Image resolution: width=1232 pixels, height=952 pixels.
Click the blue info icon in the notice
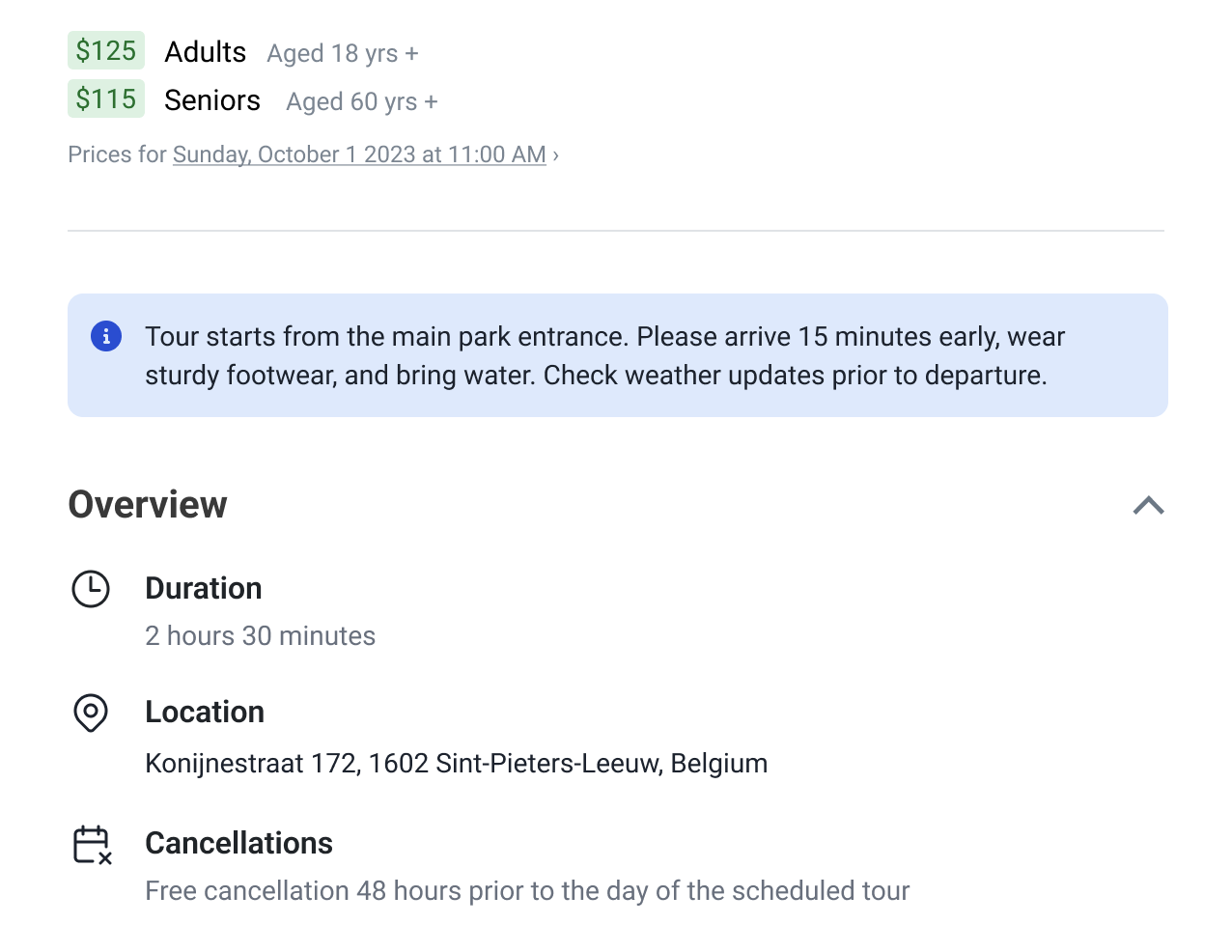106,336
